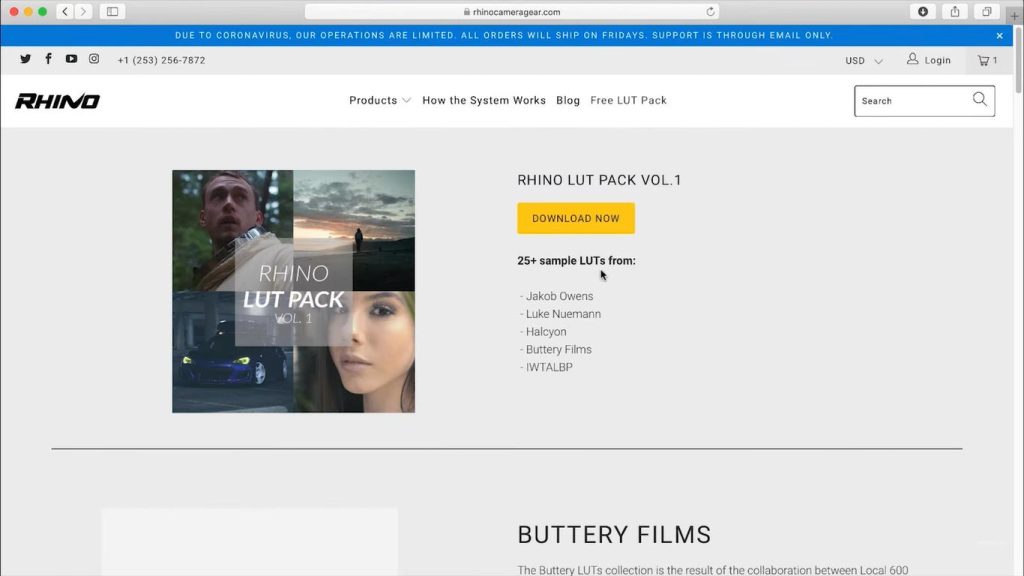The width and height of the screenshot is (1024, 576).
Task: Expand the USD currency dropdown
Action: (x=863, y=61)
